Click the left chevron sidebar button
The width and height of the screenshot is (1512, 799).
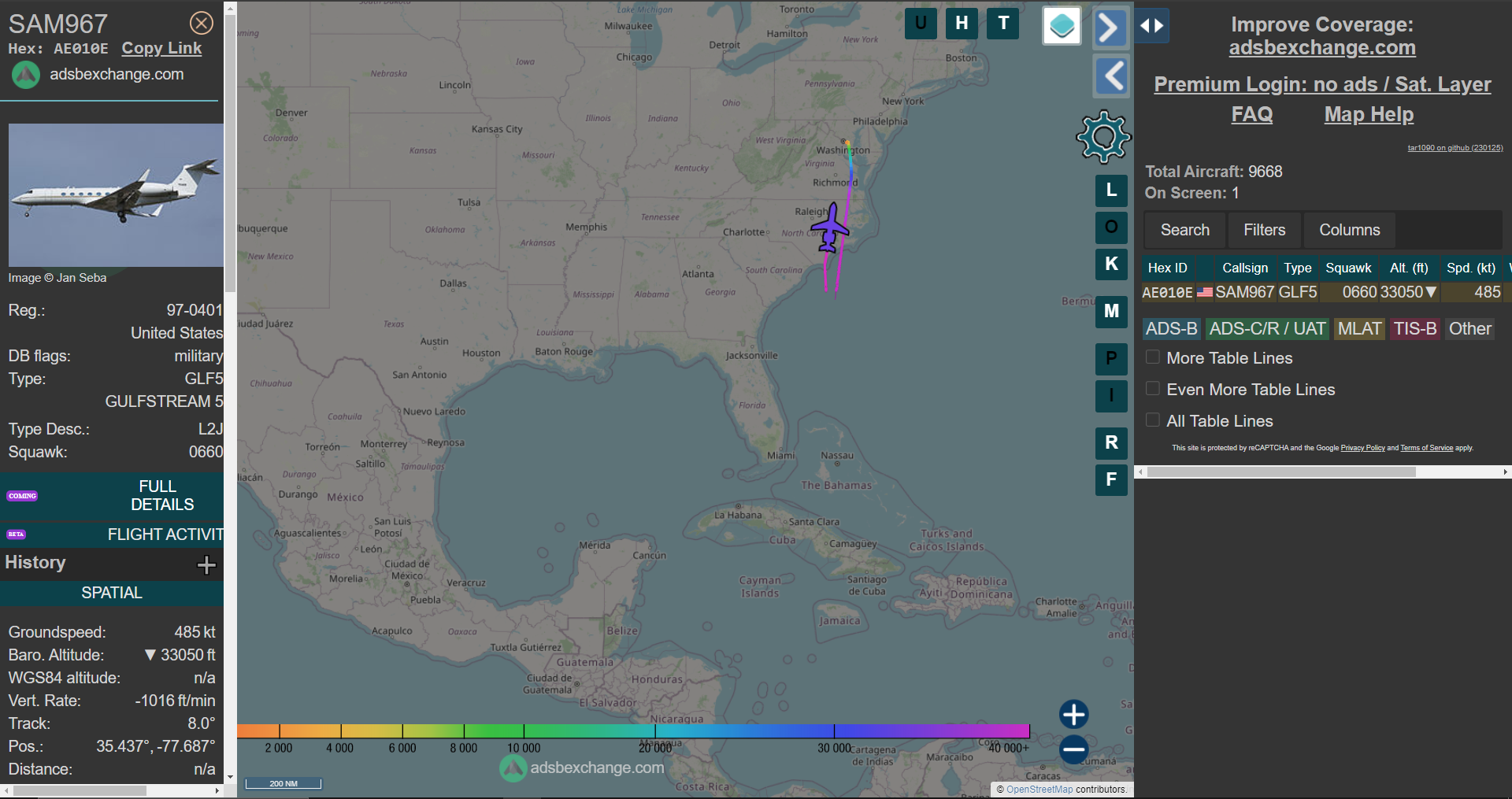(1110, 76)
